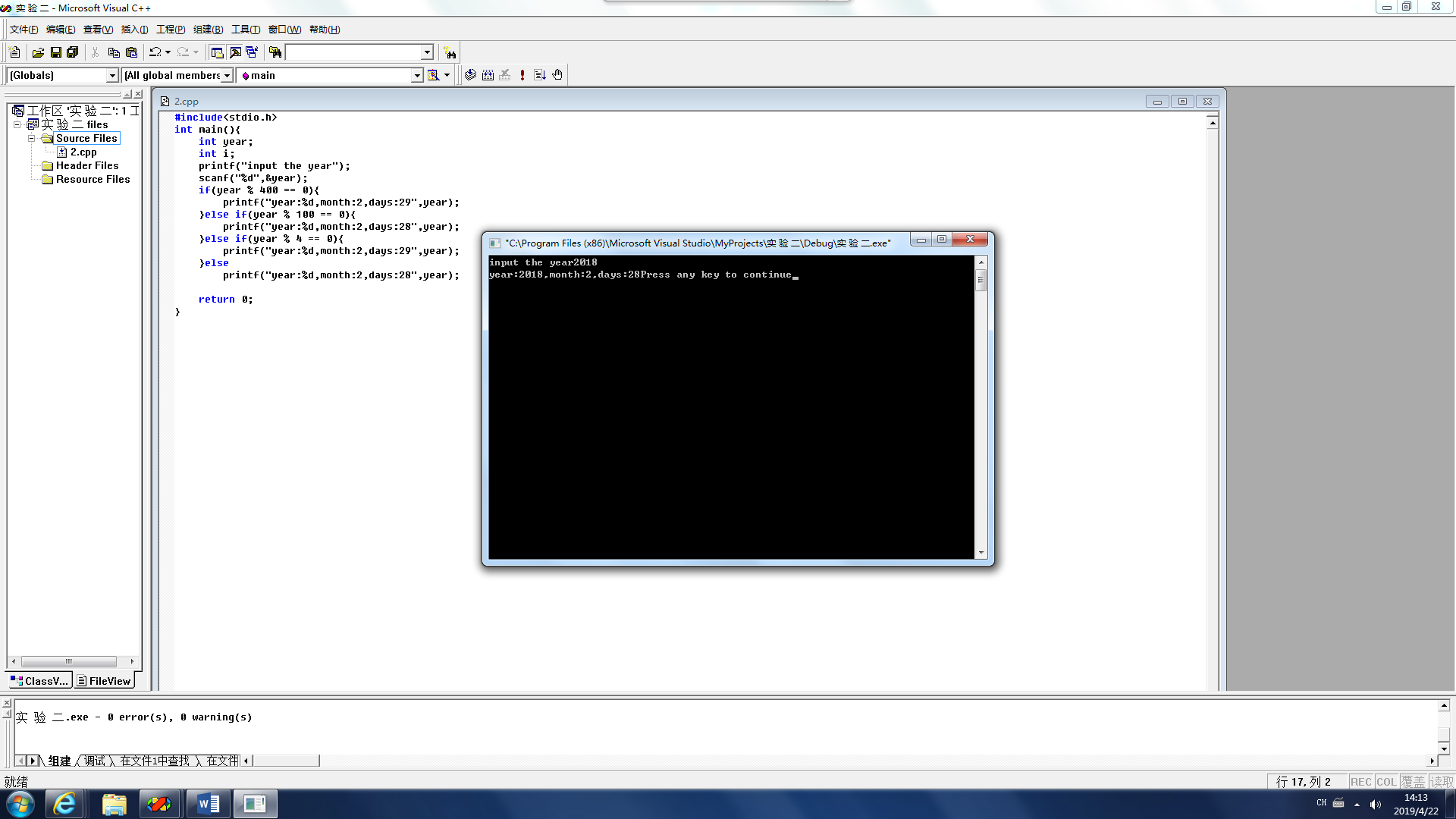The image size is (1456, 819).
Task: Switch to the FileView tab
Action: [x=104, y=681]
